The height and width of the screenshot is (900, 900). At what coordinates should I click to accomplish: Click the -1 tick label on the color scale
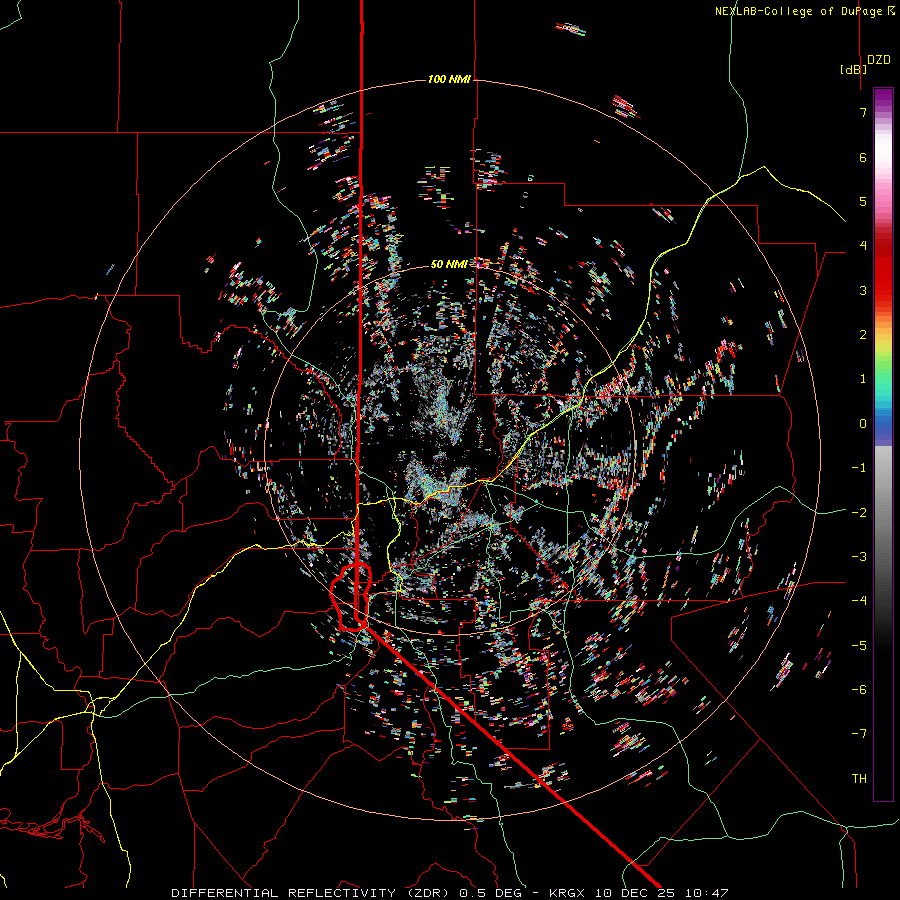[x=859, y=468]
